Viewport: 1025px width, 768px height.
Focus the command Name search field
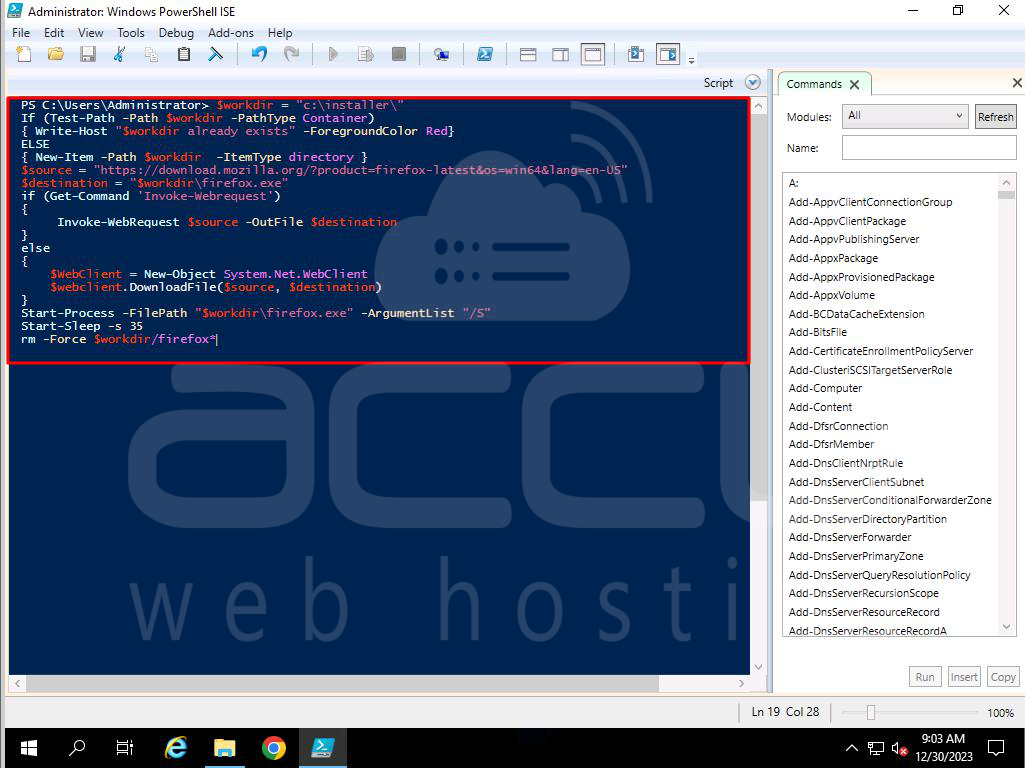(x=929, y=148)
